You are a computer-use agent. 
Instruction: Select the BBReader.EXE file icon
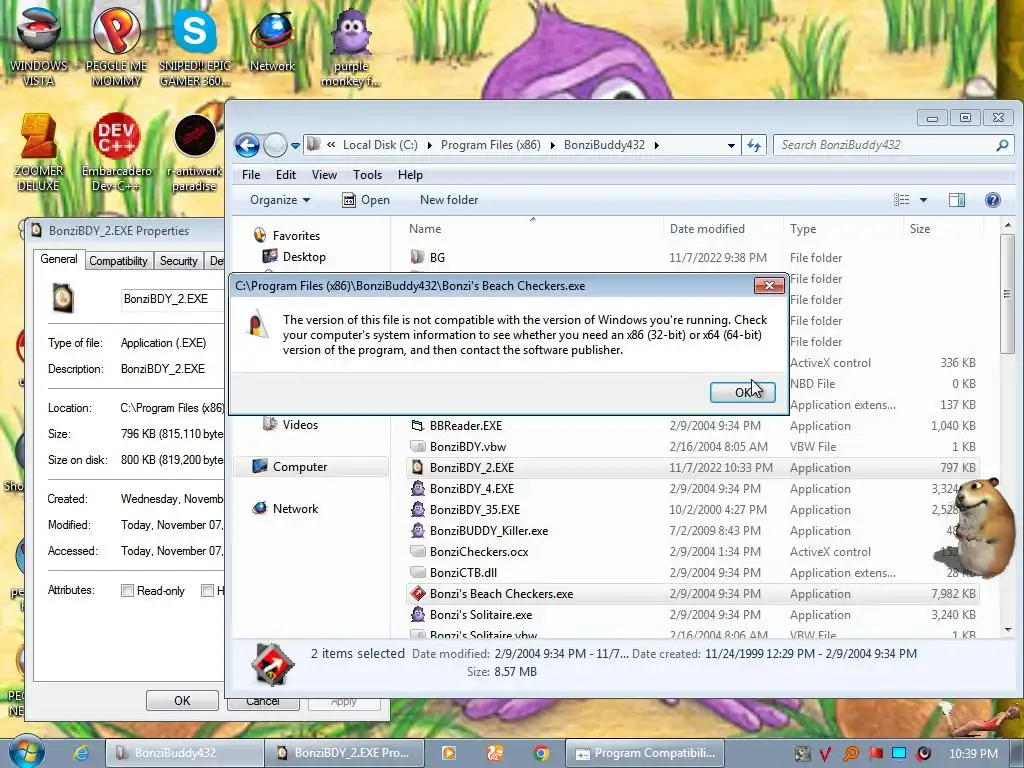pos(417,426)
